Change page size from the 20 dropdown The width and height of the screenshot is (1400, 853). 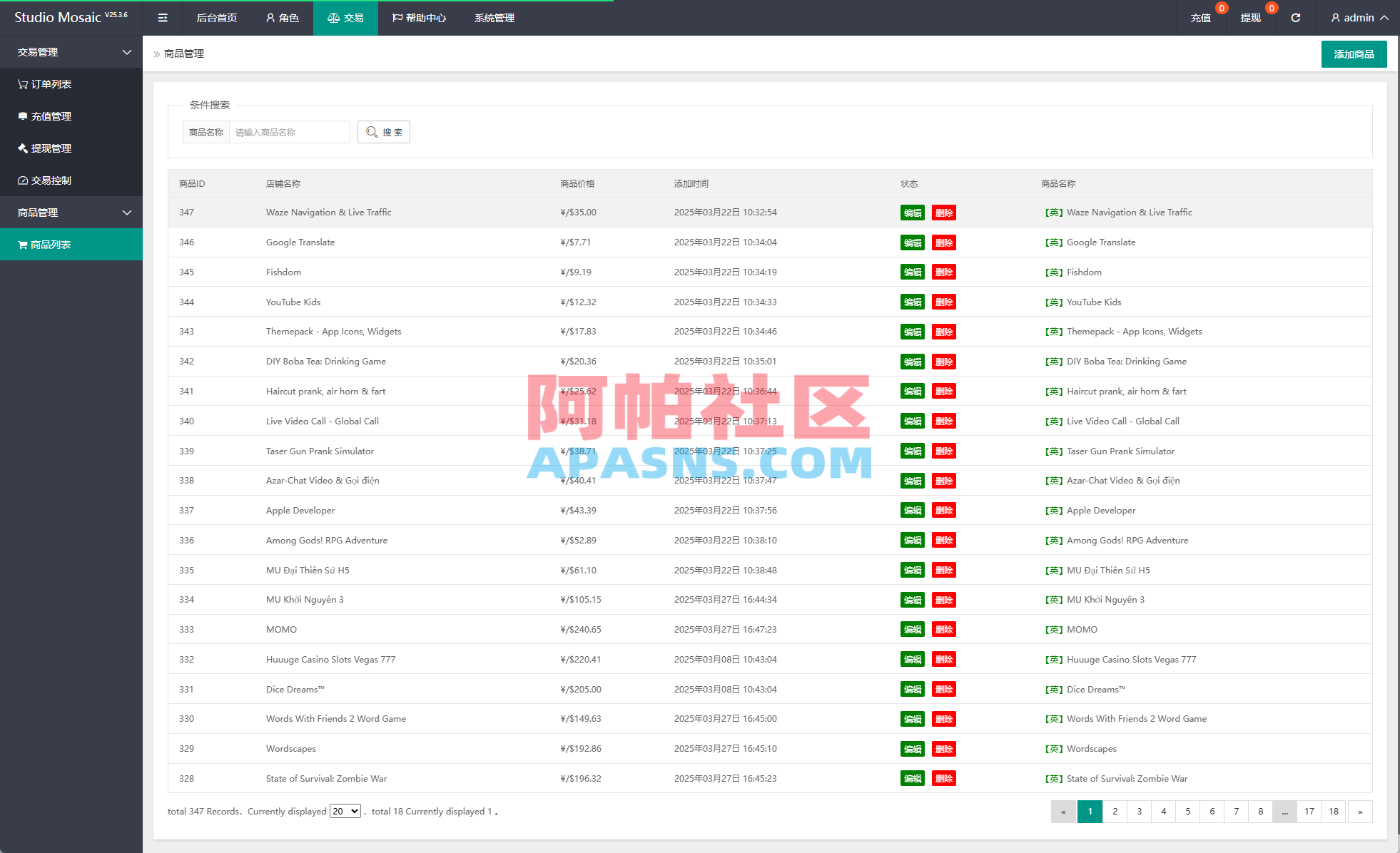[345, 811]
